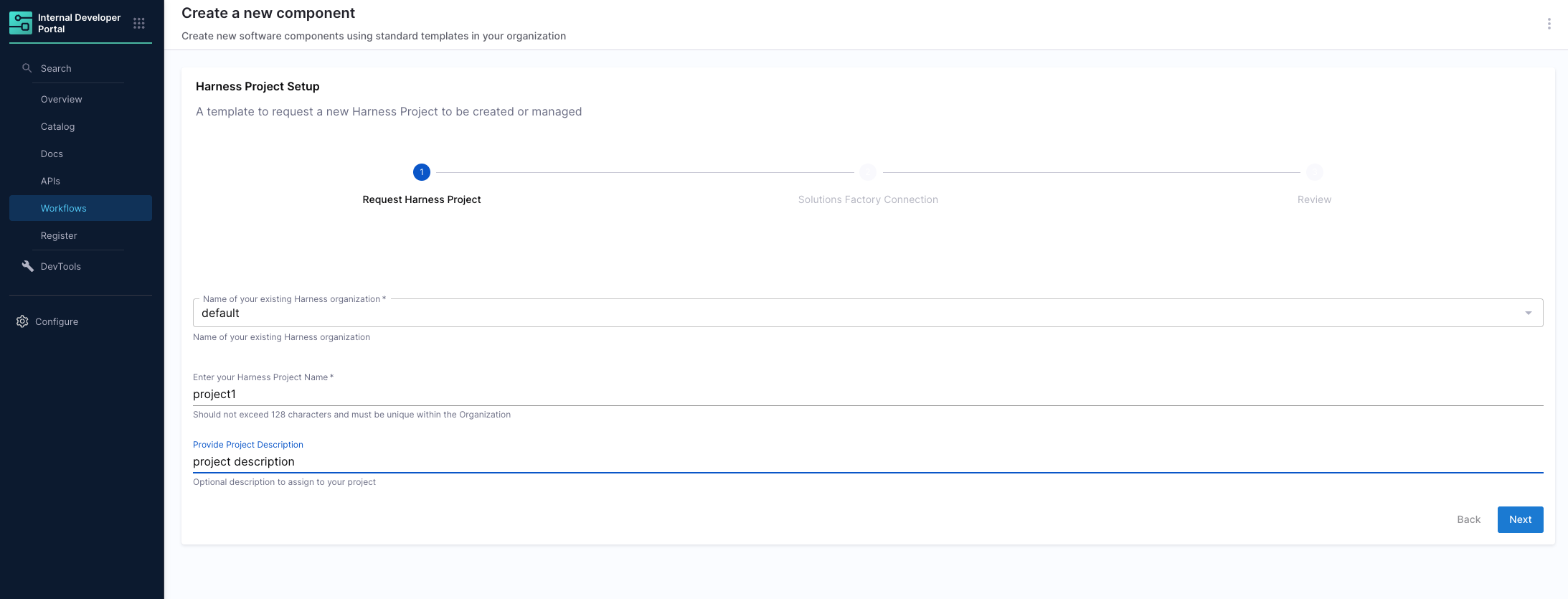The width and height of the screenshot is (1568, 599).
Task: Click the Configure gear icon
Action: click(x=22, y=321)
